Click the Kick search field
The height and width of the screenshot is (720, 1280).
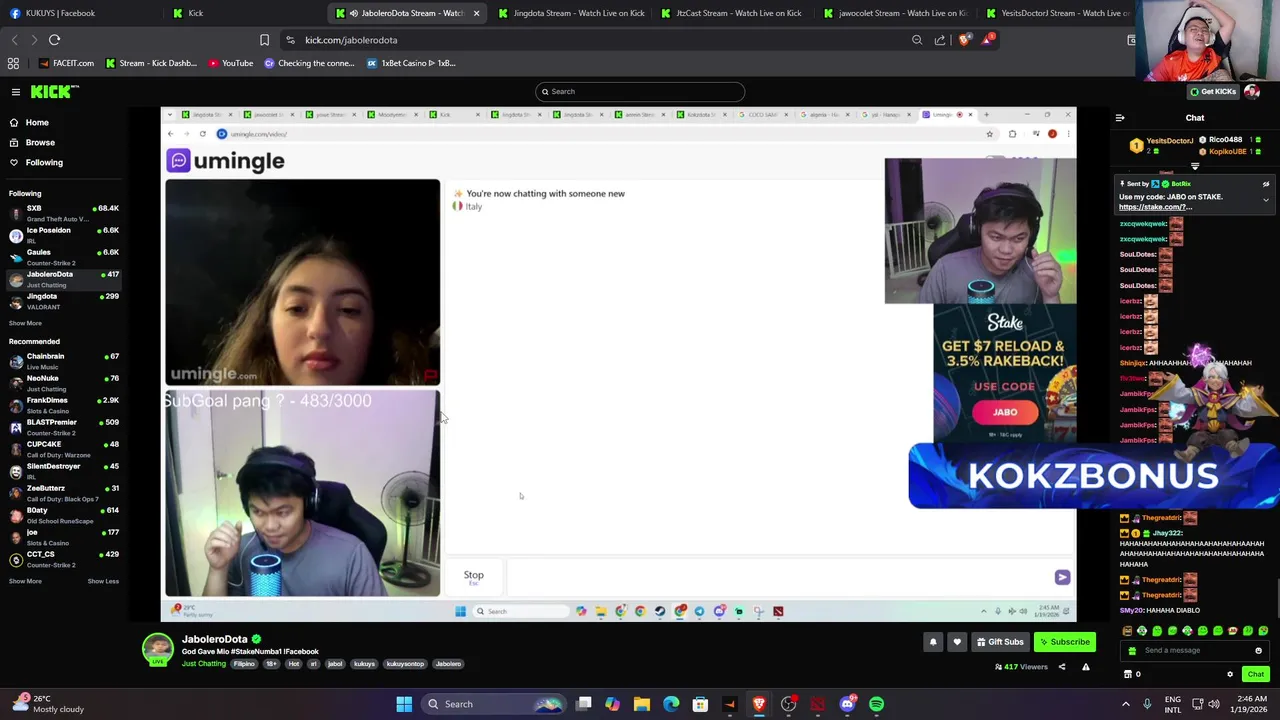tap(640, 92)
